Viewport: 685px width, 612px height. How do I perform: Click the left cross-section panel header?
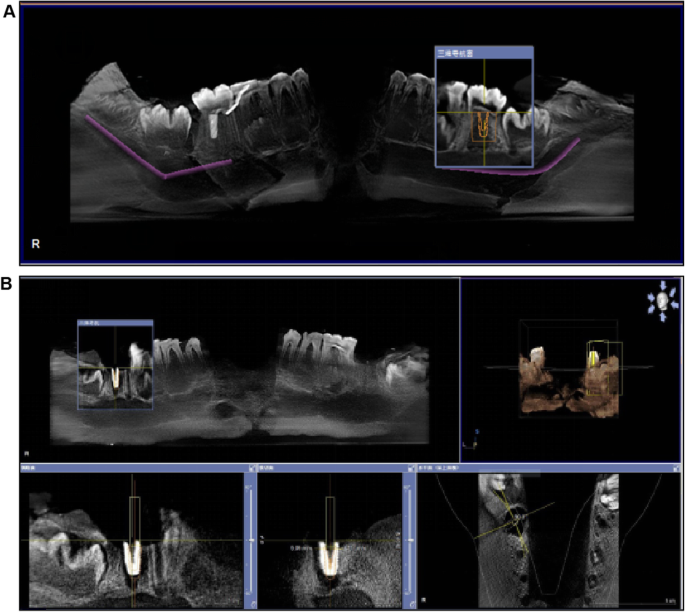point(134,468)
